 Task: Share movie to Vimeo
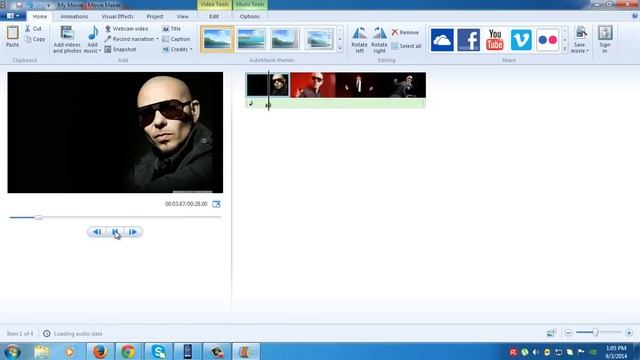coord(521,40)
